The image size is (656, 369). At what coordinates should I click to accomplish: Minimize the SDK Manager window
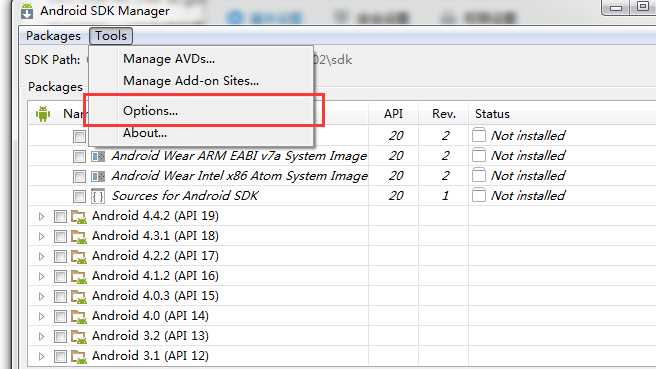point(616,7)
